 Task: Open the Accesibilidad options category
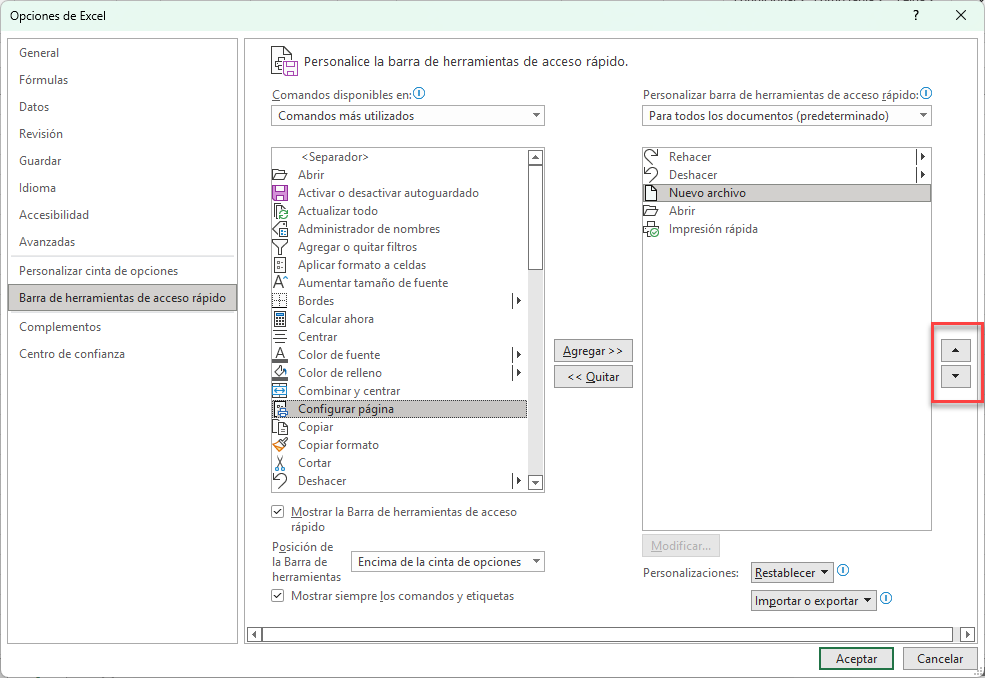[122, 215]
